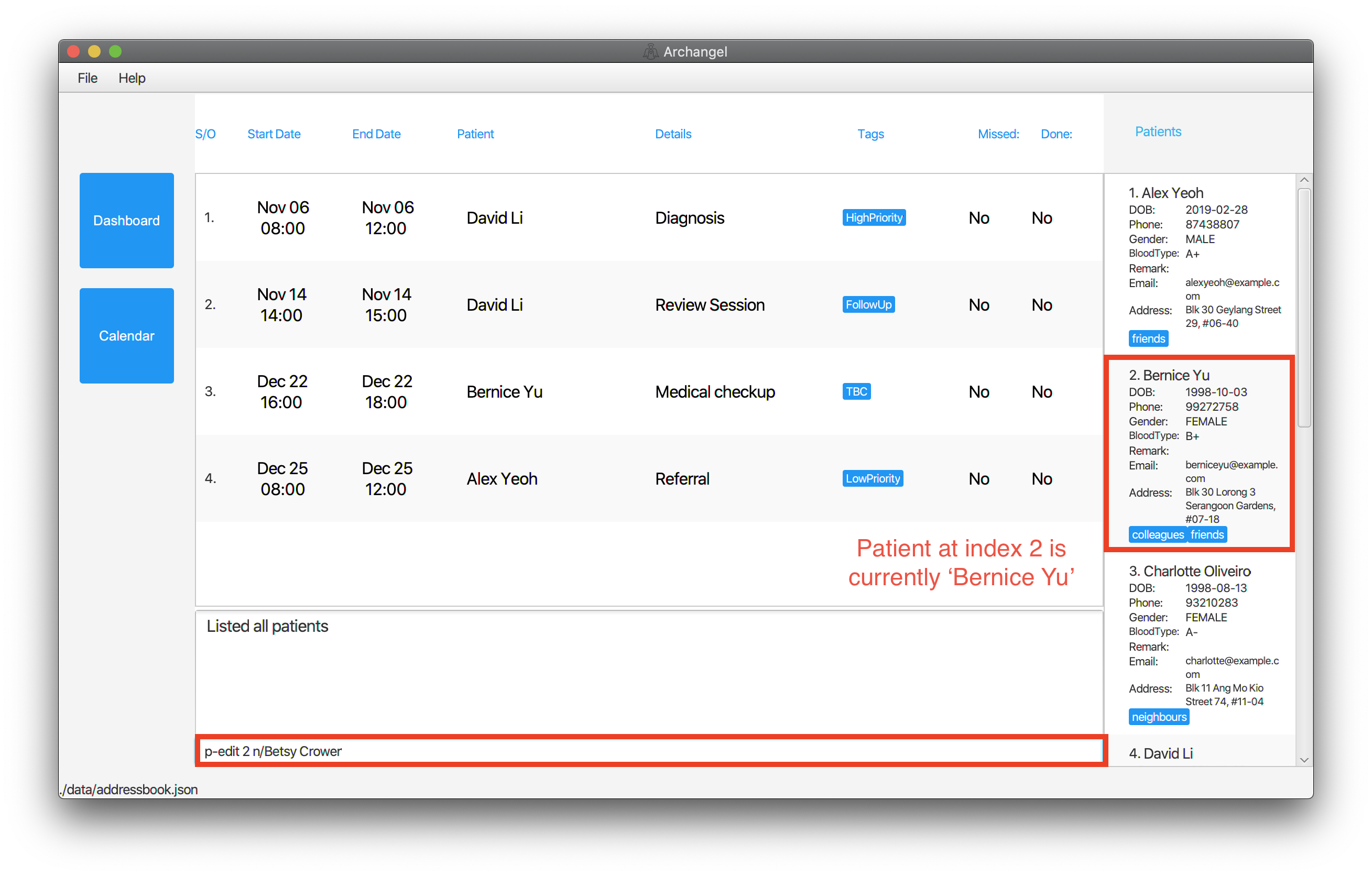Screen dimensions: 1372x876
Task: Click the End Date column header
Action: (x=376, y=134)
